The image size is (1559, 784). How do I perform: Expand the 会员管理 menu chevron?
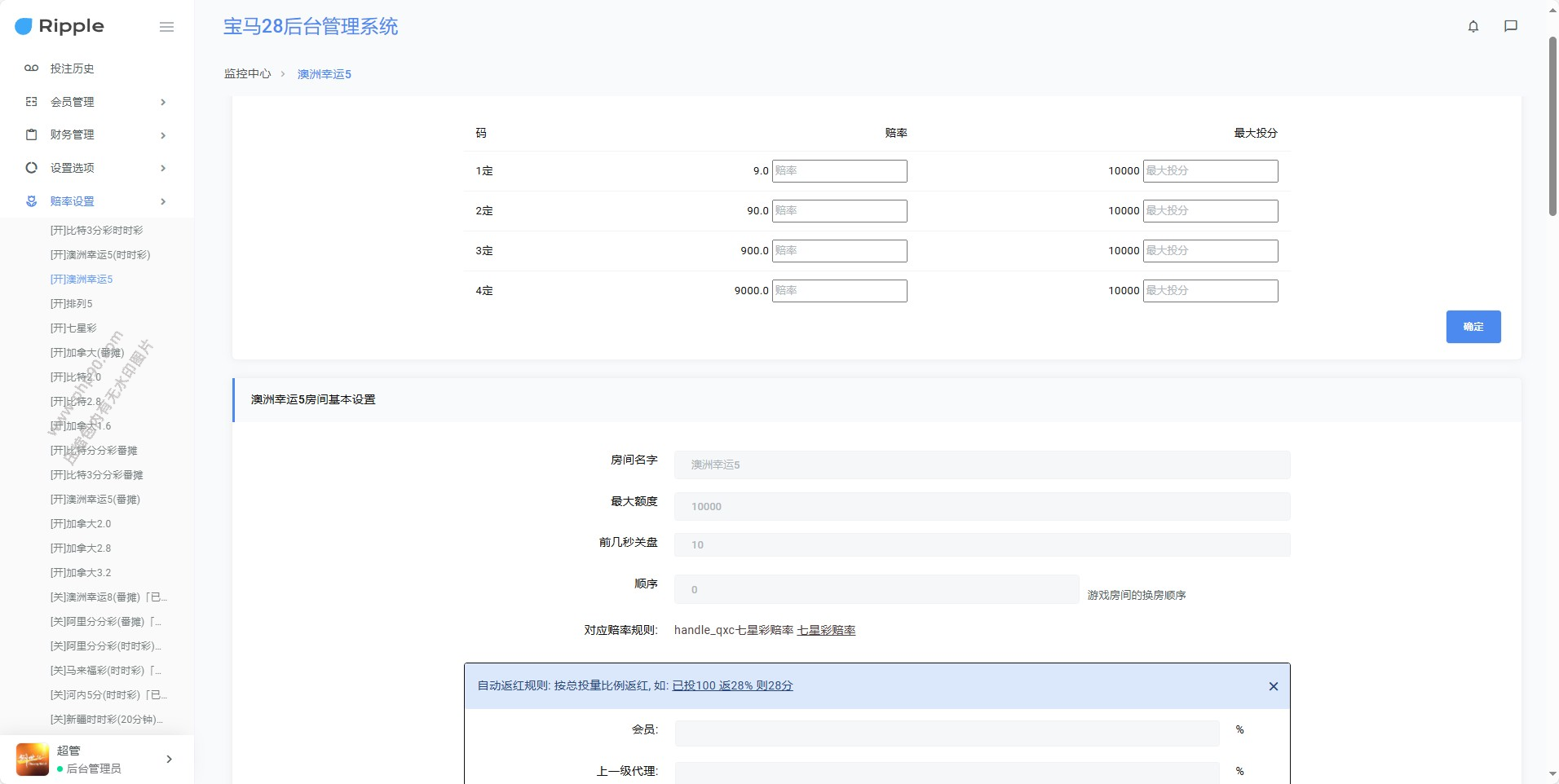pyautogui.click(x=163, y=102)
